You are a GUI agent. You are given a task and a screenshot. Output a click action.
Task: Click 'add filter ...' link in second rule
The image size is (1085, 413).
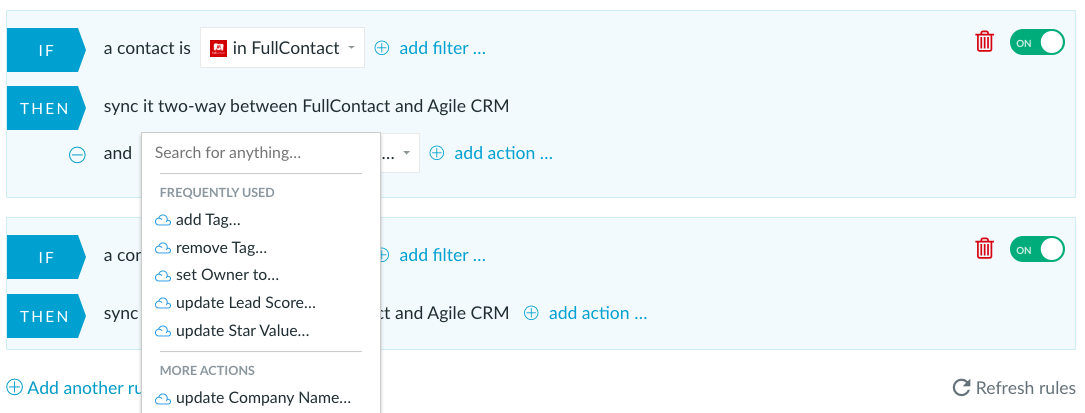[442, 255]
